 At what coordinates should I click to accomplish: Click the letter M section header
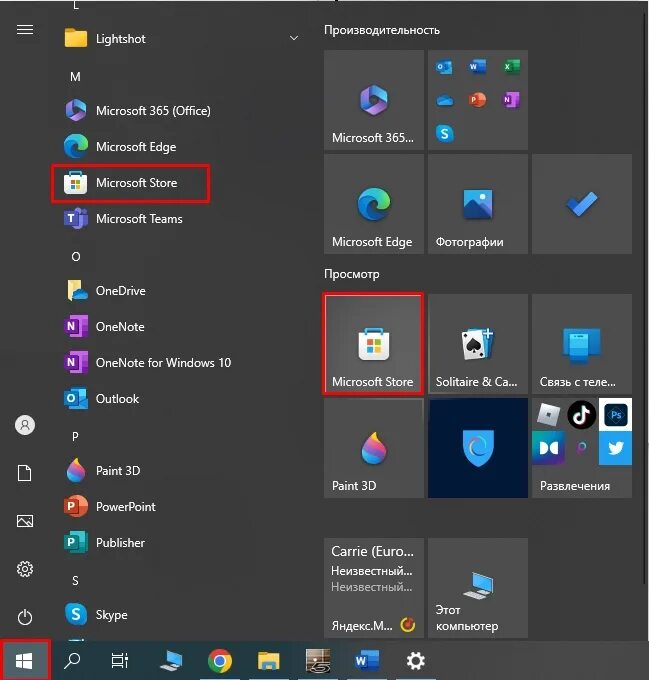click(75, 77)
